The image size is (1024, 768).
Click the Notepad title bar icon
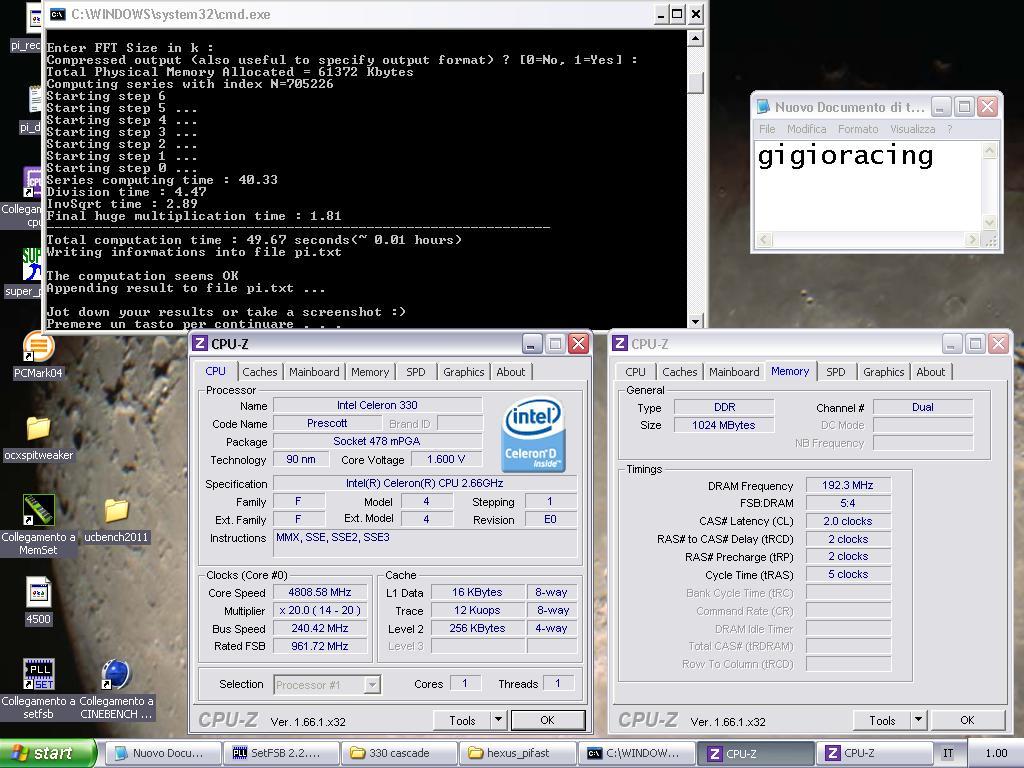[x=763, y=106]
